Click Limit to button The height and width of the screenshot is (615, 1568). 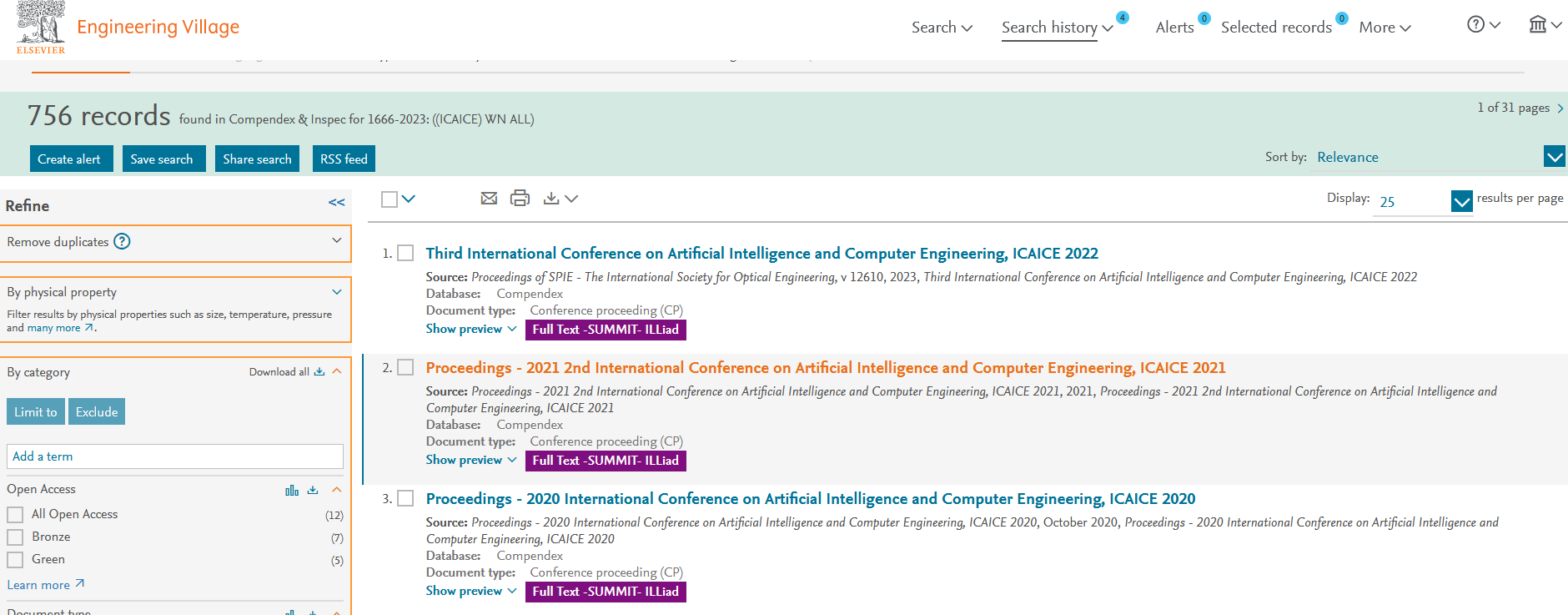click(x=36, y=411)
